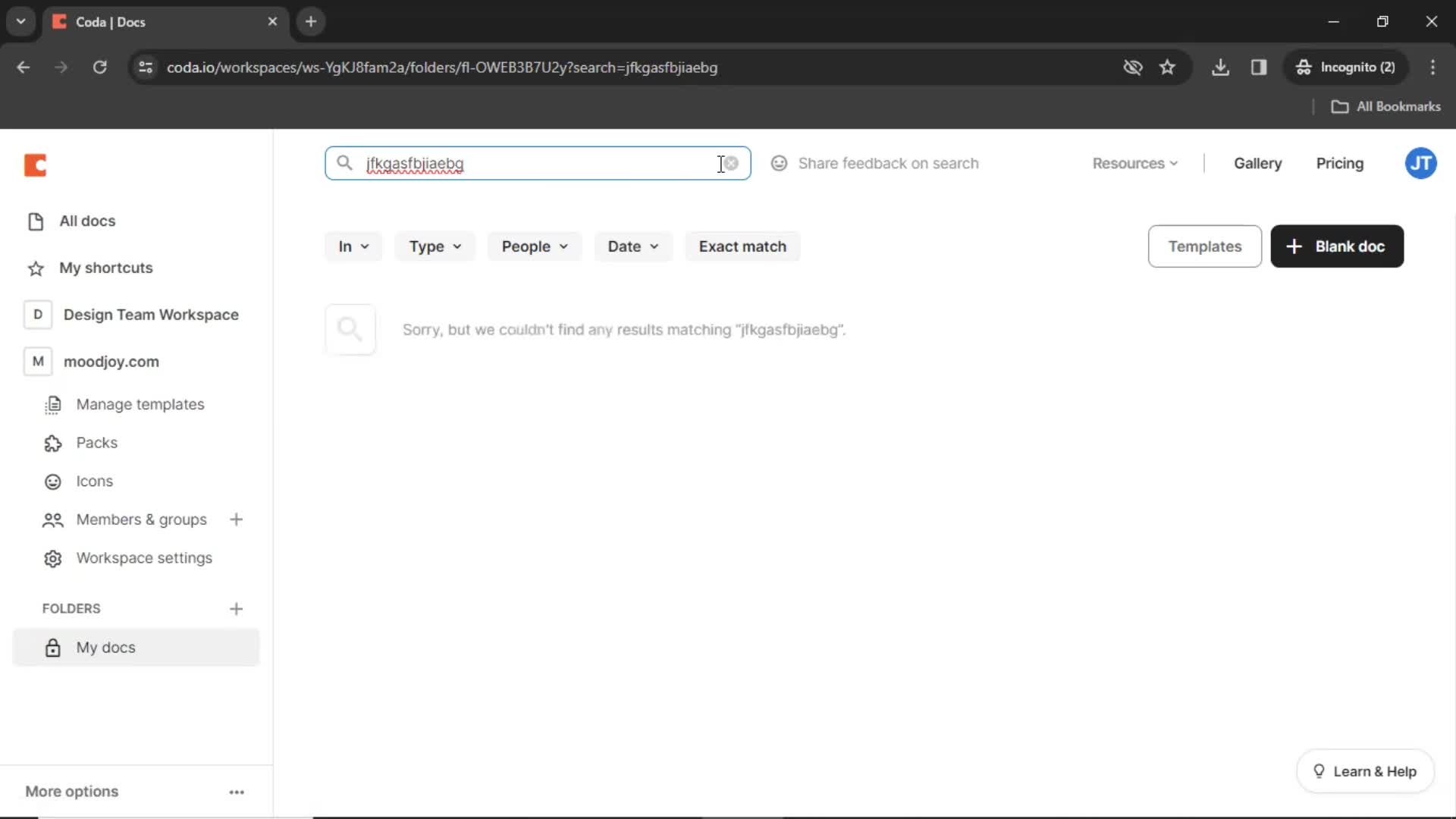Expand the People filter dropdown
Viewport: 1456px width, 819px height.
pos(533,246)
